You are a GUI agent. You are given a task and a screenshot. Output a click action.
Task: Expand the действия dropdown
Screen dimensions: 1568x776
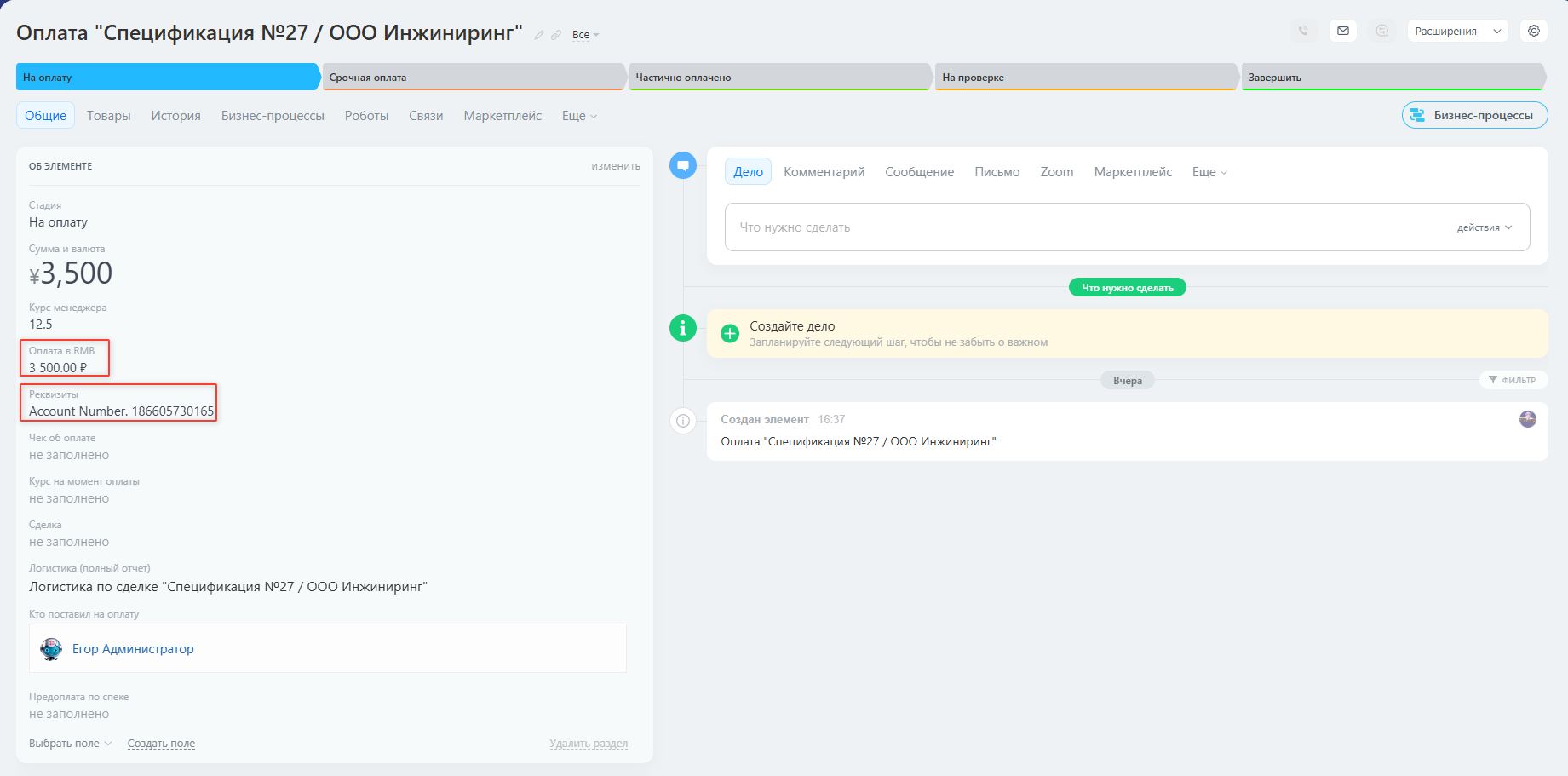click(x=1485, y=227)
